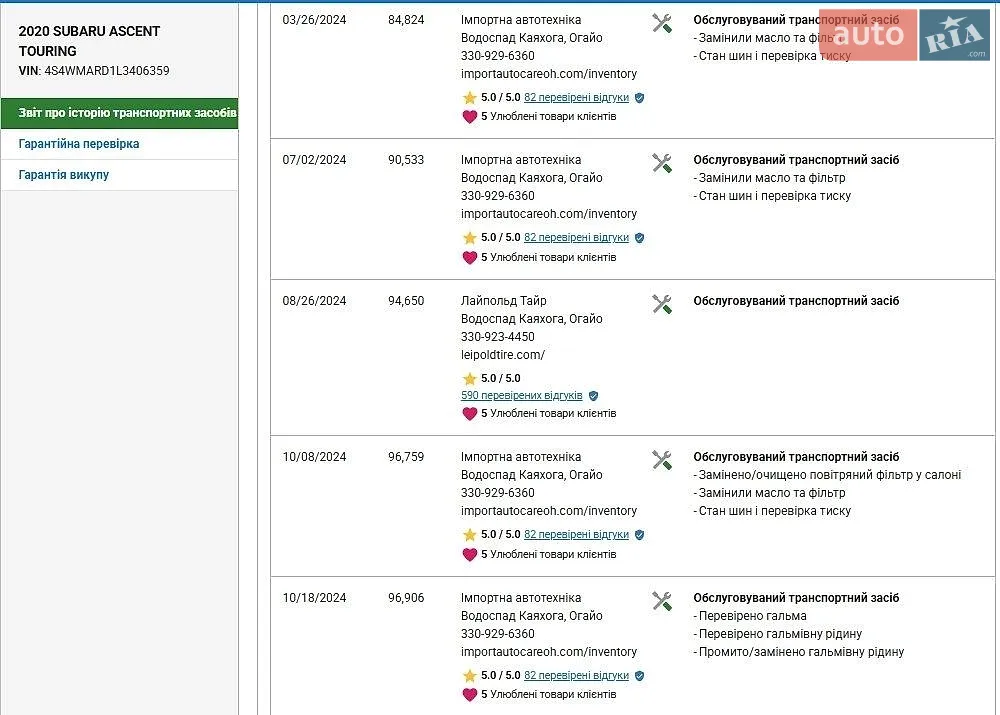Open the red auto logo
Image resolution: width=1000 pixels, height=715 pixels.
coord(868,35)
